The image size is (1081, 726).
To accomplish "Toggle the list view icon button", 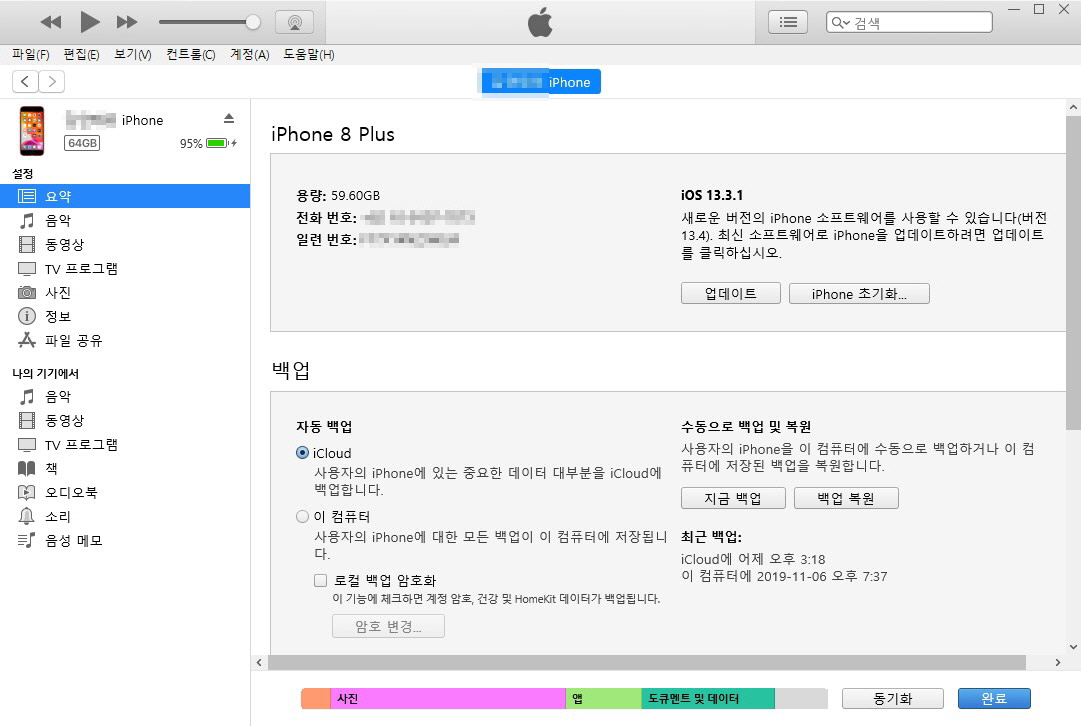I will 788,22.
